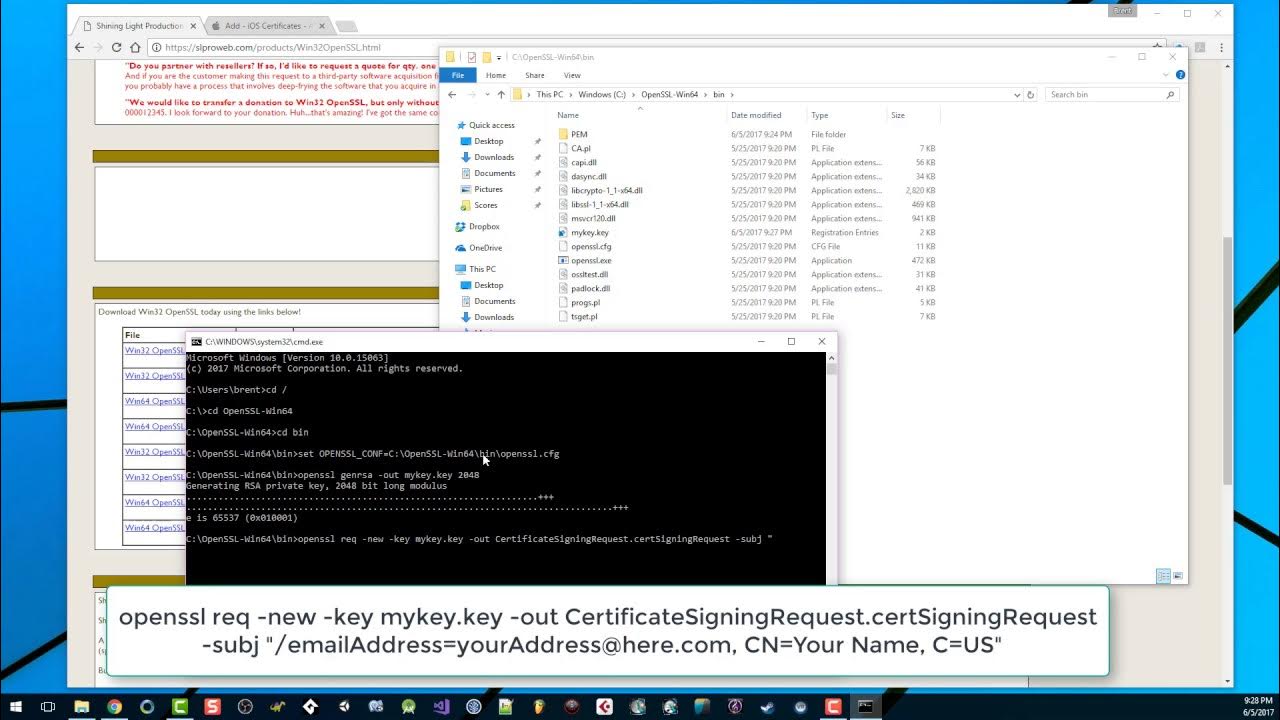Image resolution: width=1280 pixels, height=720 pixels.
Task: Click This PC in the breadcrumb
Action: click(x=550, y=94)
